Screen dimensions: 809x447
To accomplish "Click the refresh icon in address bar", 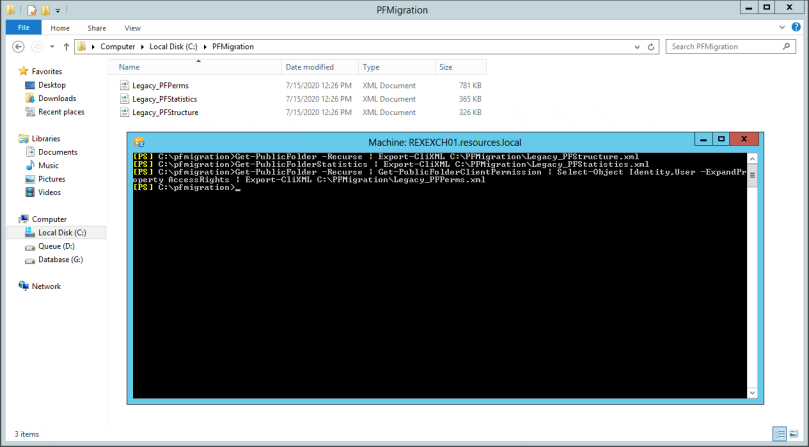I will click(x=652, y=47).
